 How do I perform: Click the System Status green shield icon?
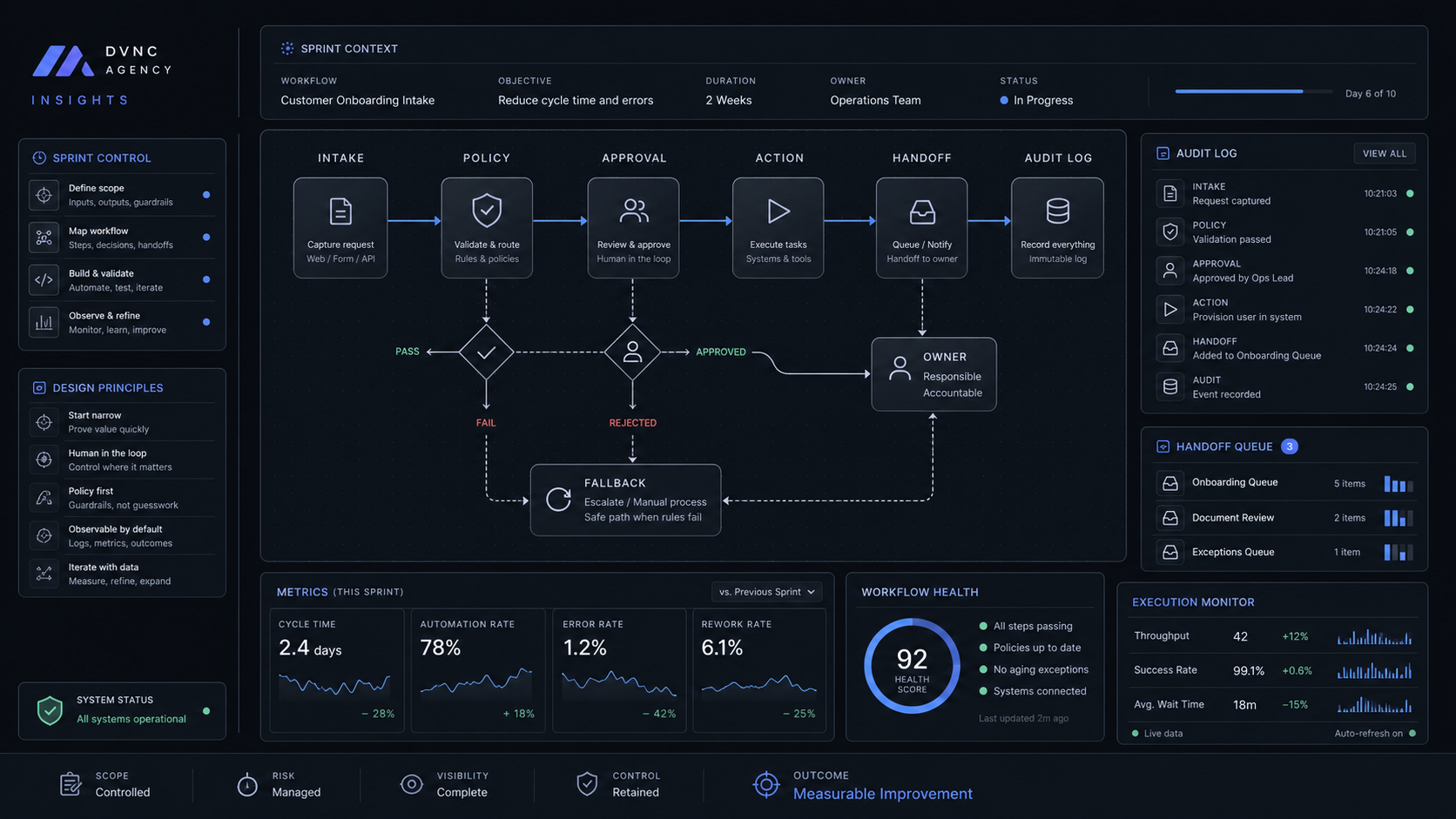coord(50,710)
